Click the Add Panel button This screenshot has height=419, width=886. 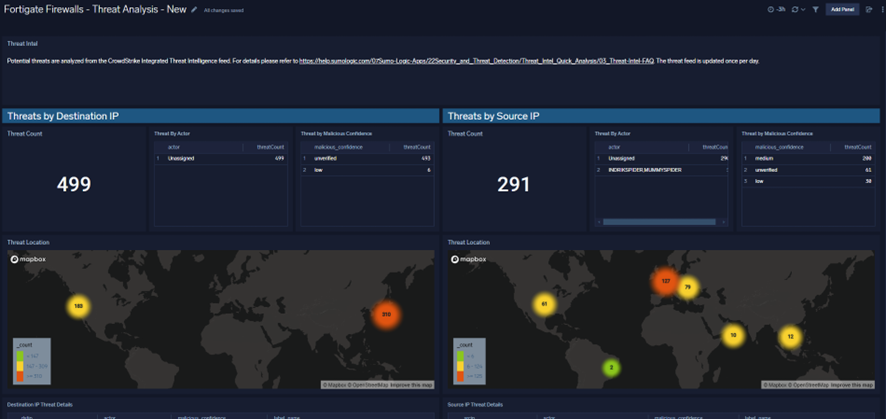(x=842, y=10)
